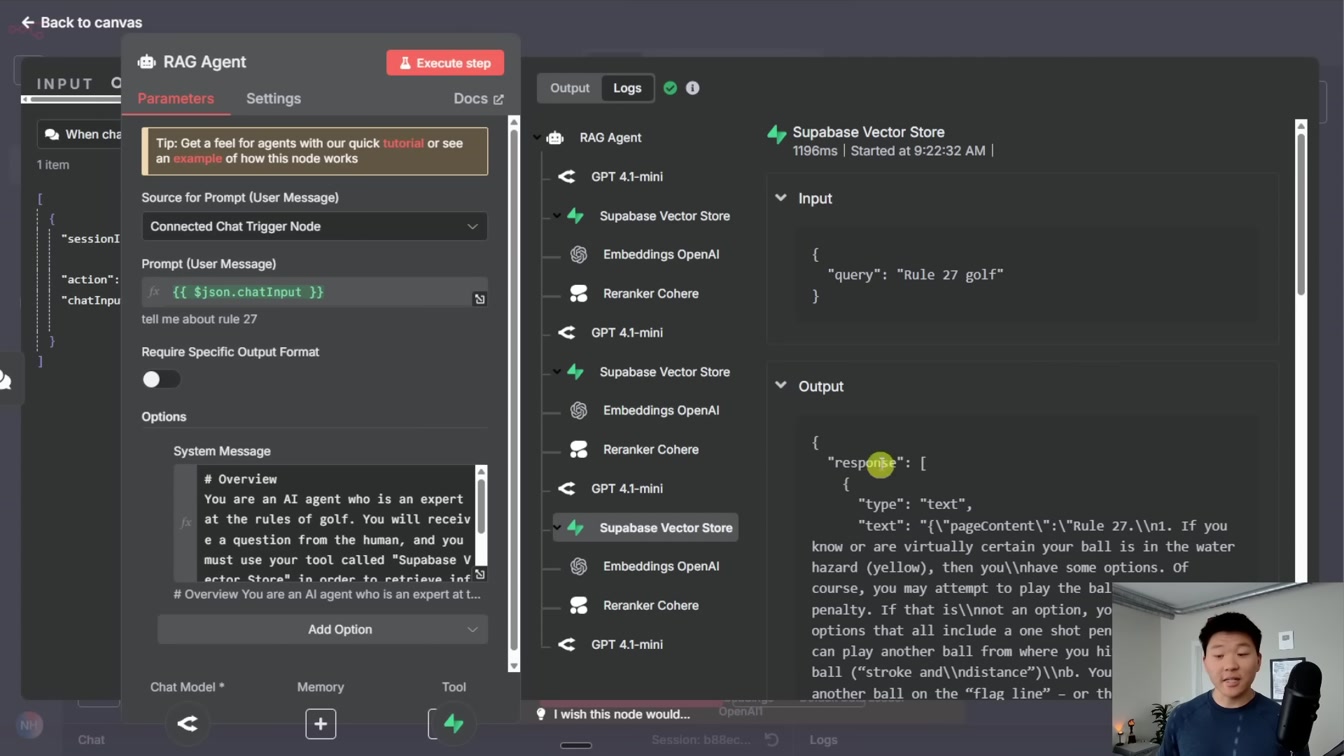Click the "1 item" input count text

(53, 165)
